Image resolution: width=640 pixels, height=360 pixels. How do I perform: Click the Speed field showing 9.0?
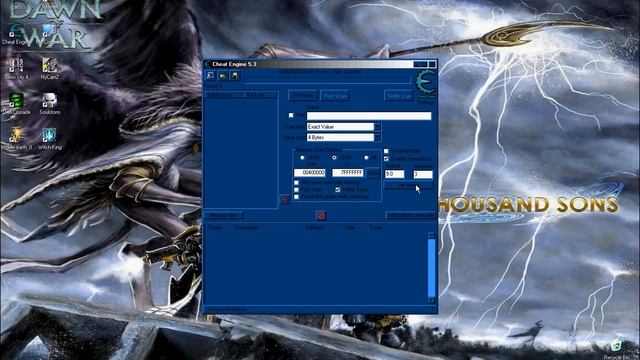pyautogui.click(x=394, y=174)
